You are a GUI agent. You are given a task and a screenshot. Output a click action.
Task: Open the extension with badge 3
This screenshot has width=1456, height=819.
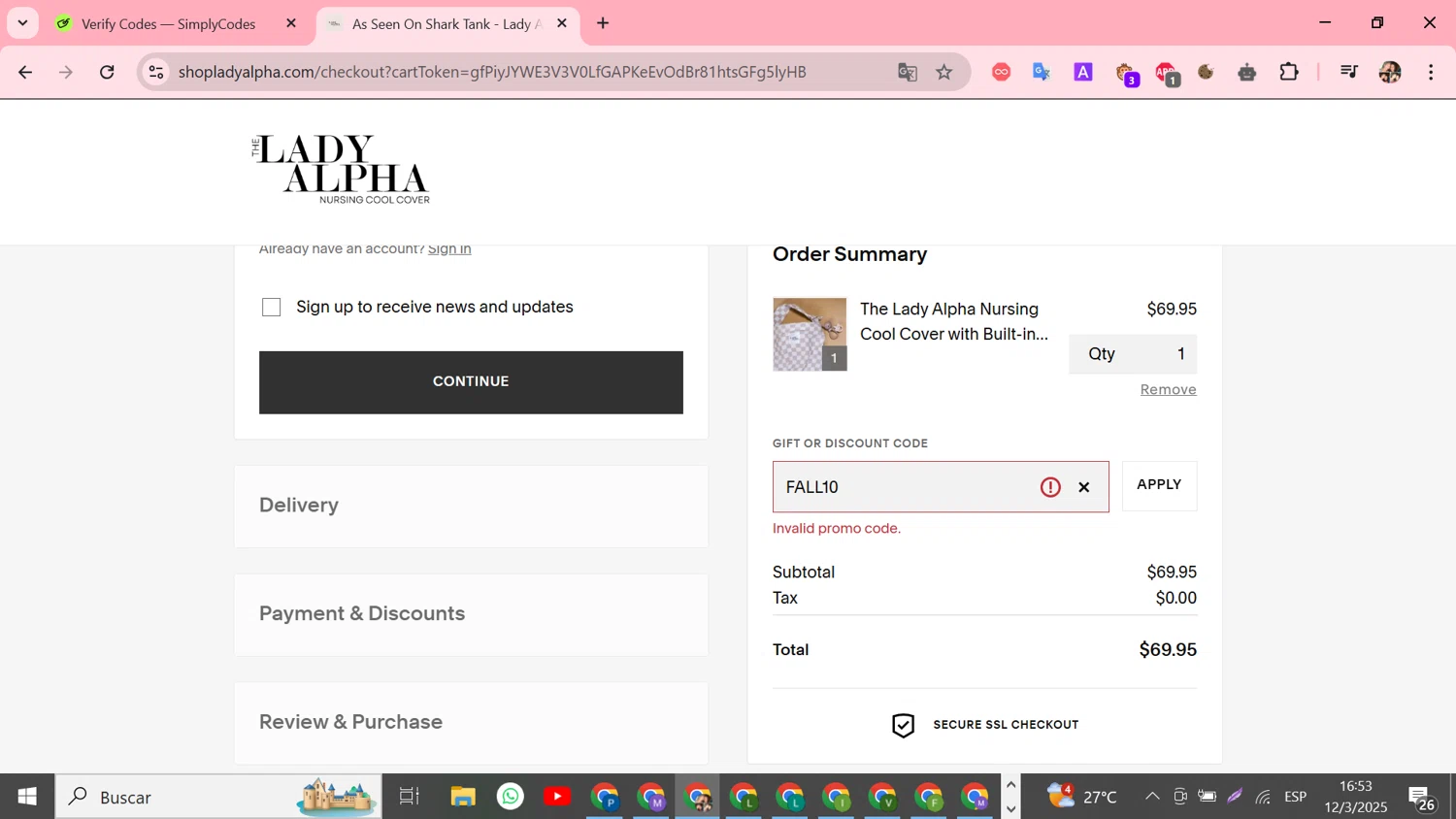tap(1126, 74)
